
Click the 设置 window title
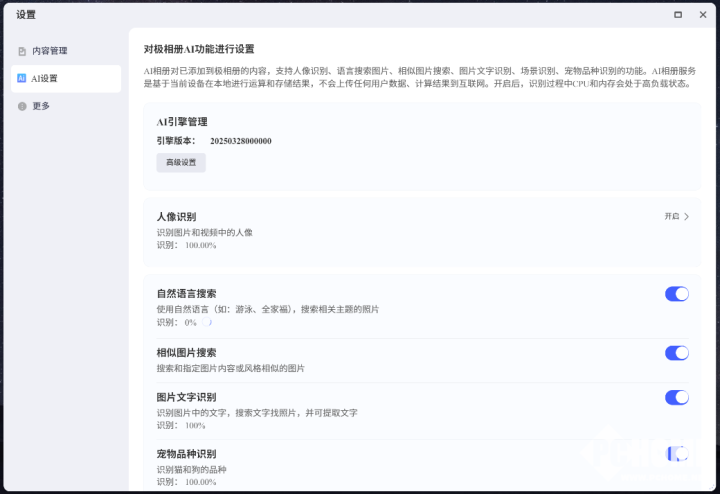point(26,14)
